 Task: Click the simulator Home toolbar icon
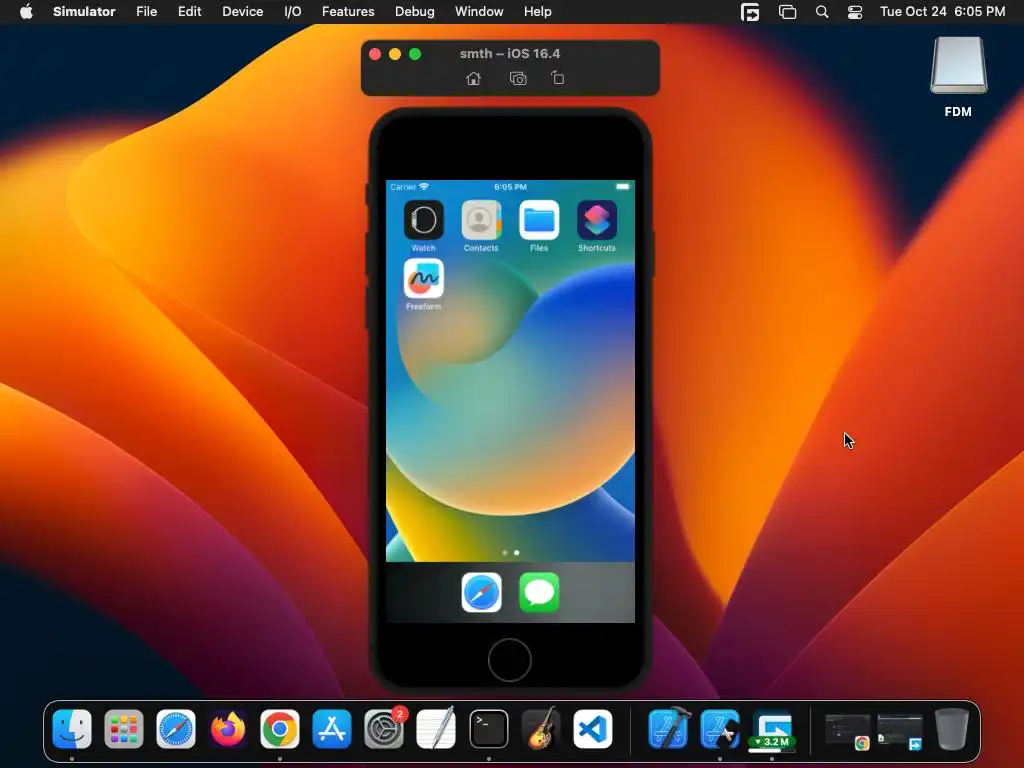click(473, 78)
